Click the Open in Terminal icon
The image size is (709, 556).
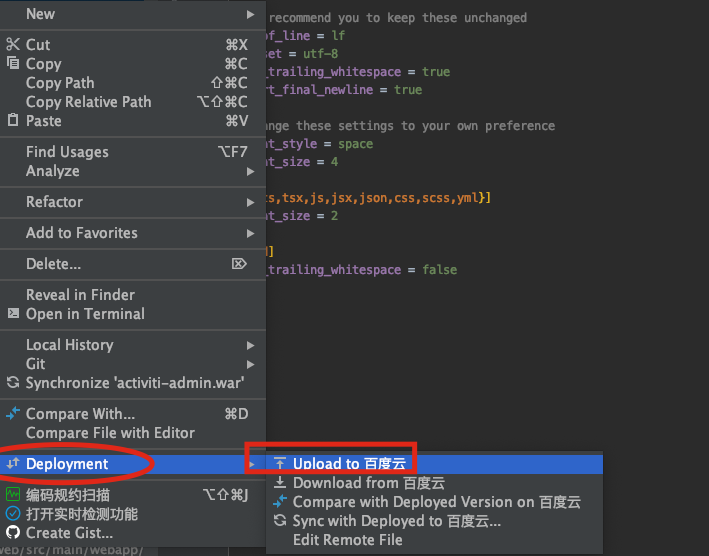pyautogui.click(x=13, y=313)
